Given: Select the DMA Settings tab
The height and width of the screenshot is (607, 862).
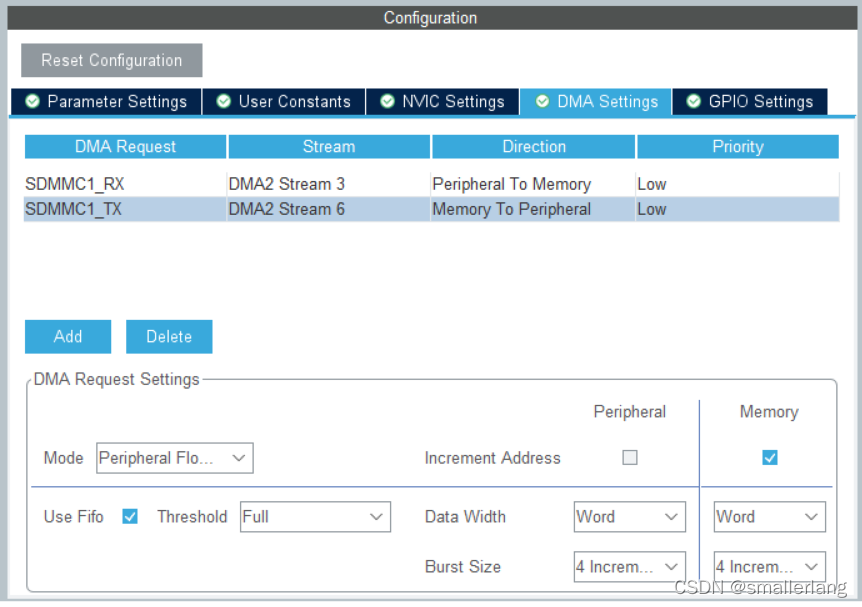Looking at the screenshot, I should click(596, 102).
